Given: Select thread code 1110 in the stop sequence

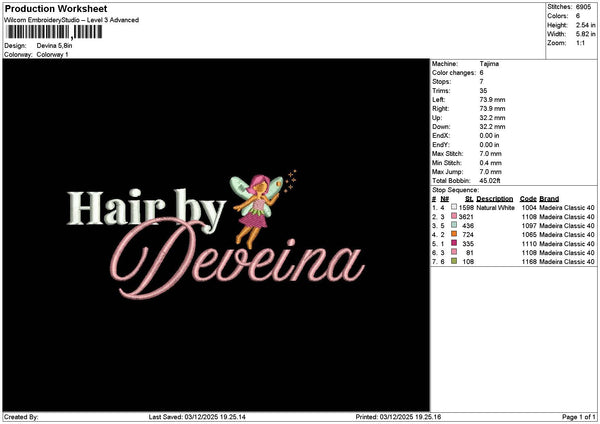Looking at the screenshot, I should click(x=529, y=243).
